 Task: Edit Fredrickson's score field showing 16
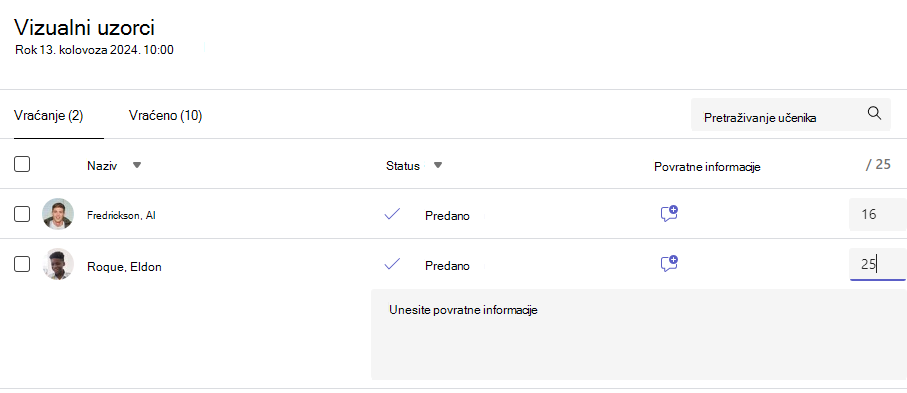tap(877, 214)
